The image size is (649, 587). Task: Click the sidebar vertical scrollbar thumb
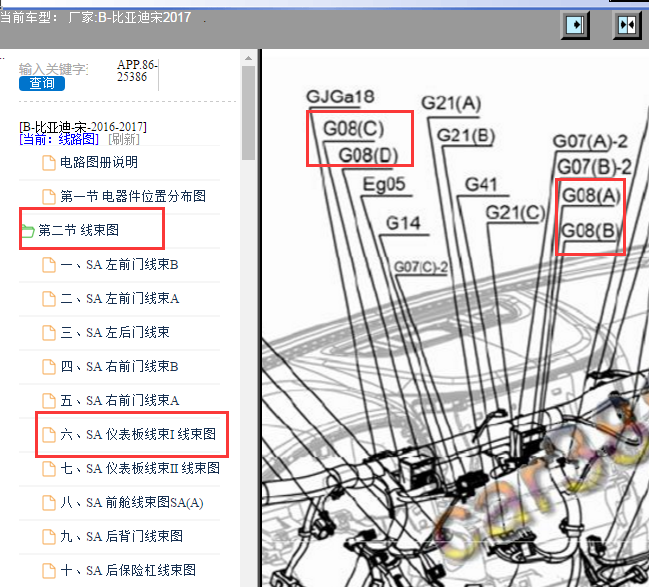pyautogui.click(x=248, y=113)
